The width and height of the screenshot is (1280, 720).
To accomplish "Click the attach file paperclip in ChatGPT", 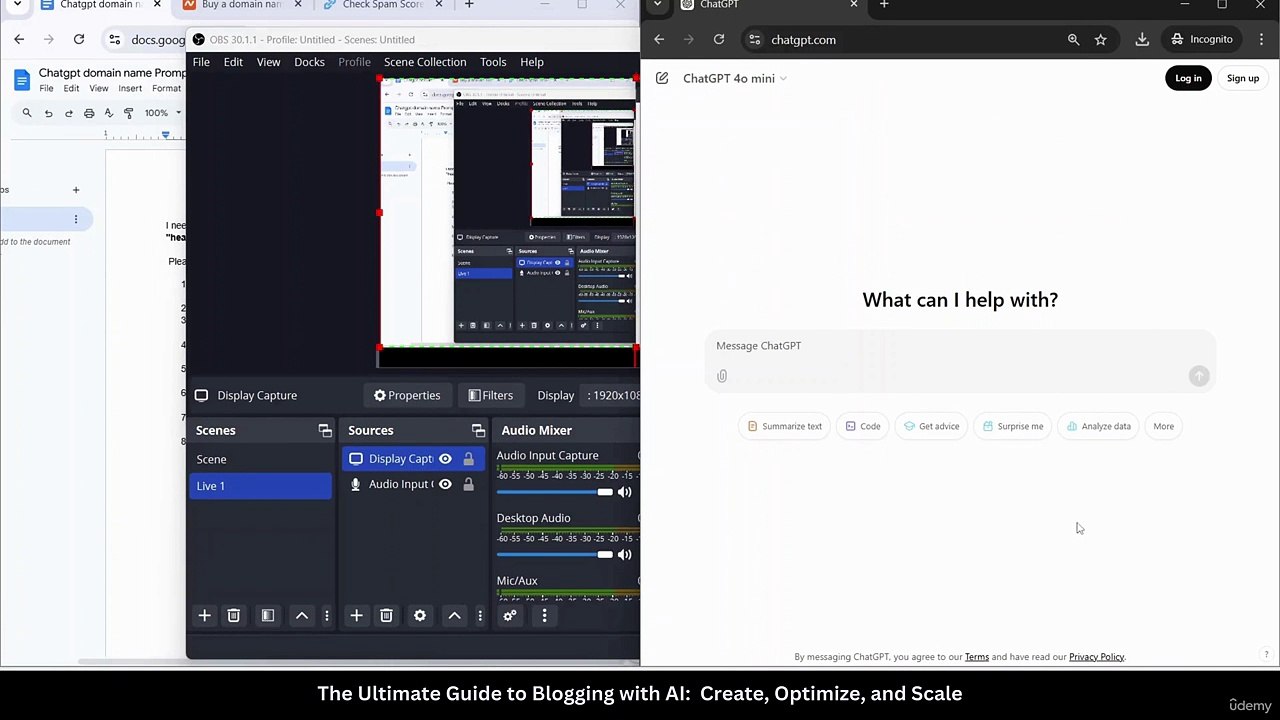I will pyautogui.click(x=722, y=376).
